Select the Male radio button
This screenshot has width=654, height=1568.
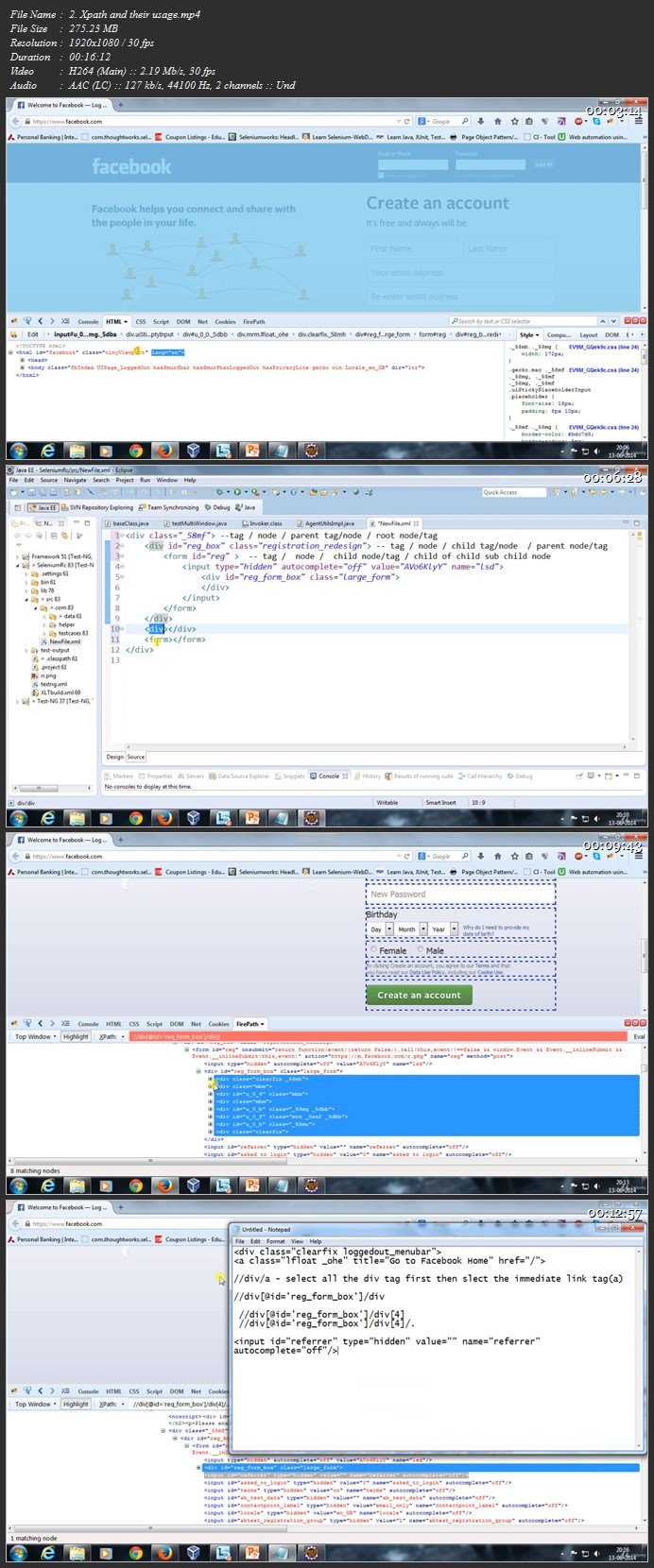[x=421, y=950]
